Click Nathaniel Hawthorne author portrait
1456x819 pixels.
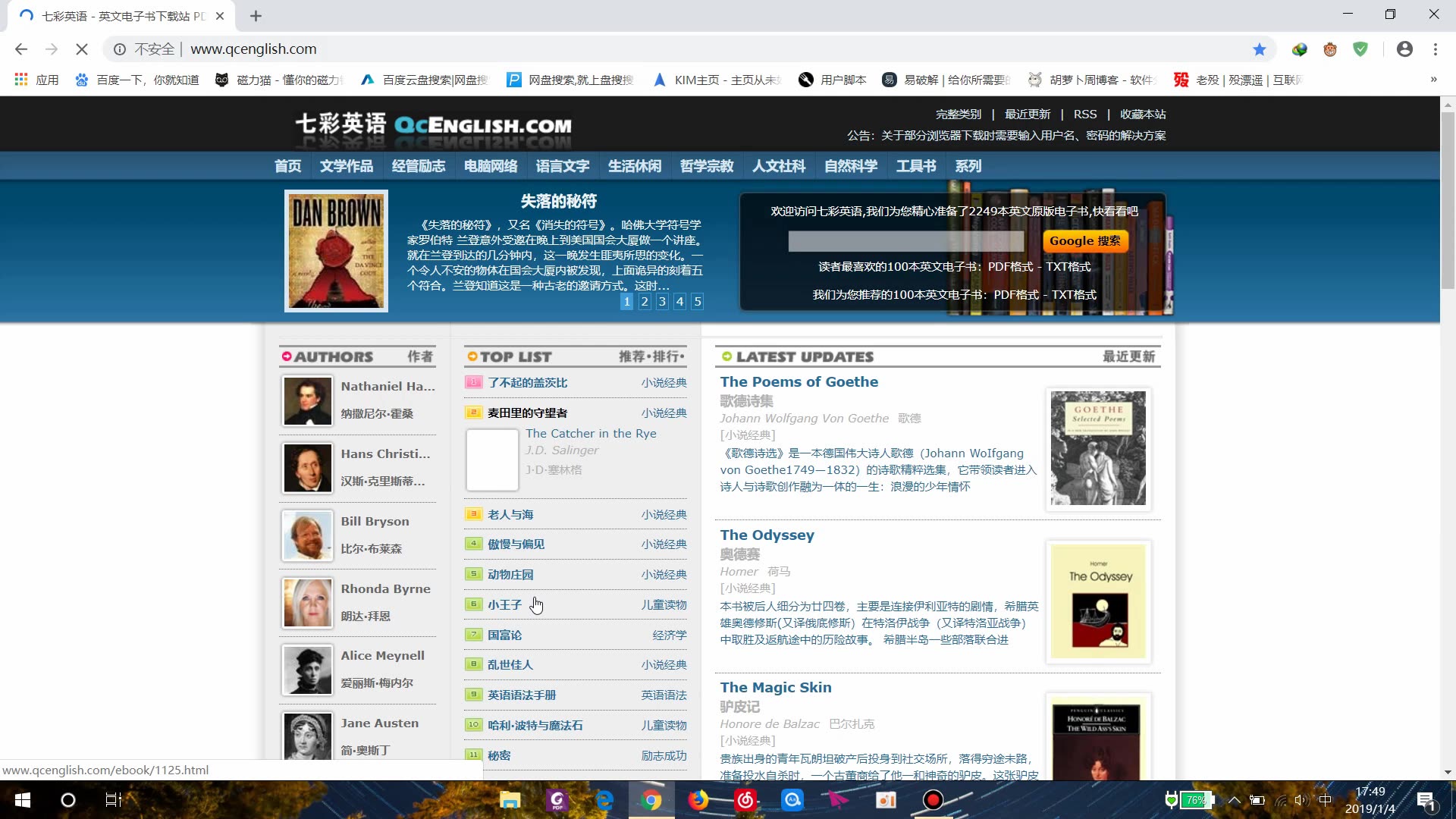[307, 401]
